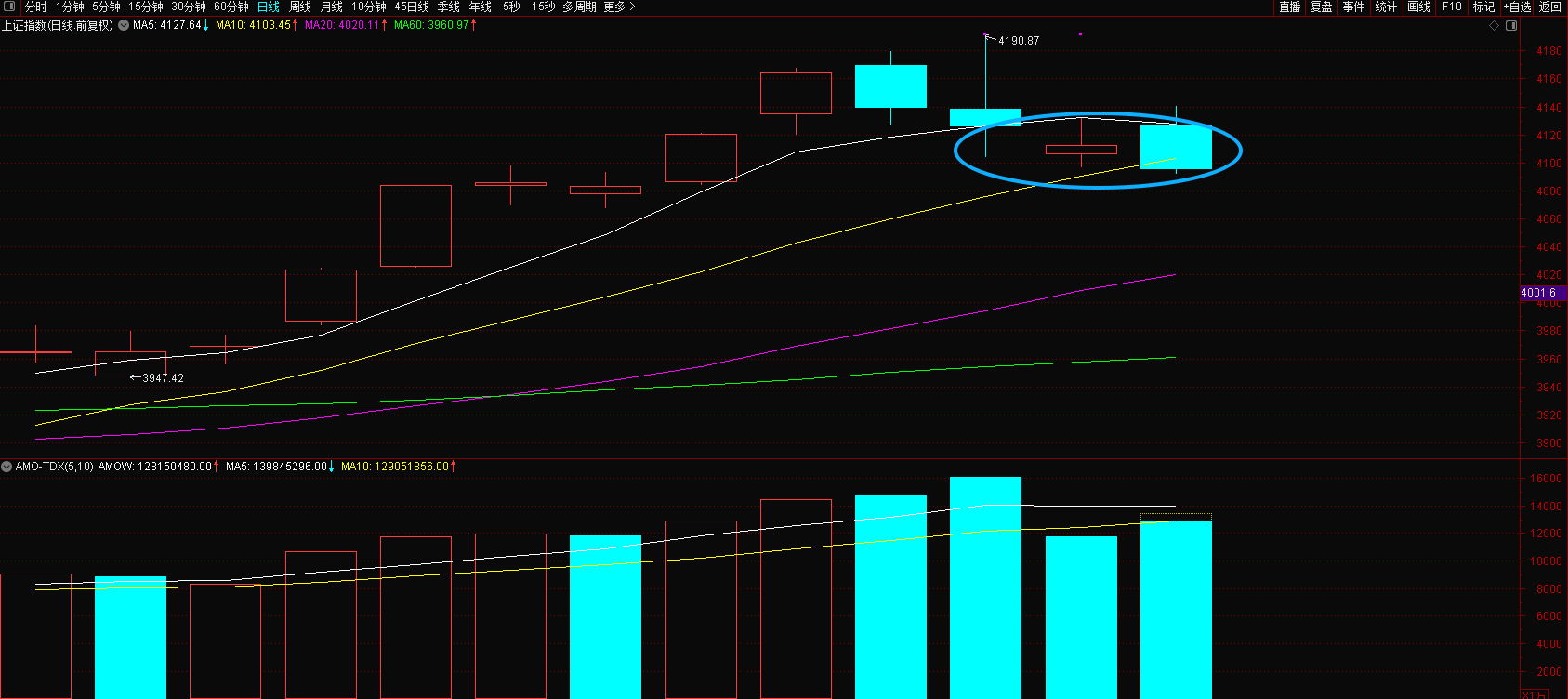Add the index to watchlist with +自选
This screenshot has width=1568, height=699.
[x=1517, y=7]
